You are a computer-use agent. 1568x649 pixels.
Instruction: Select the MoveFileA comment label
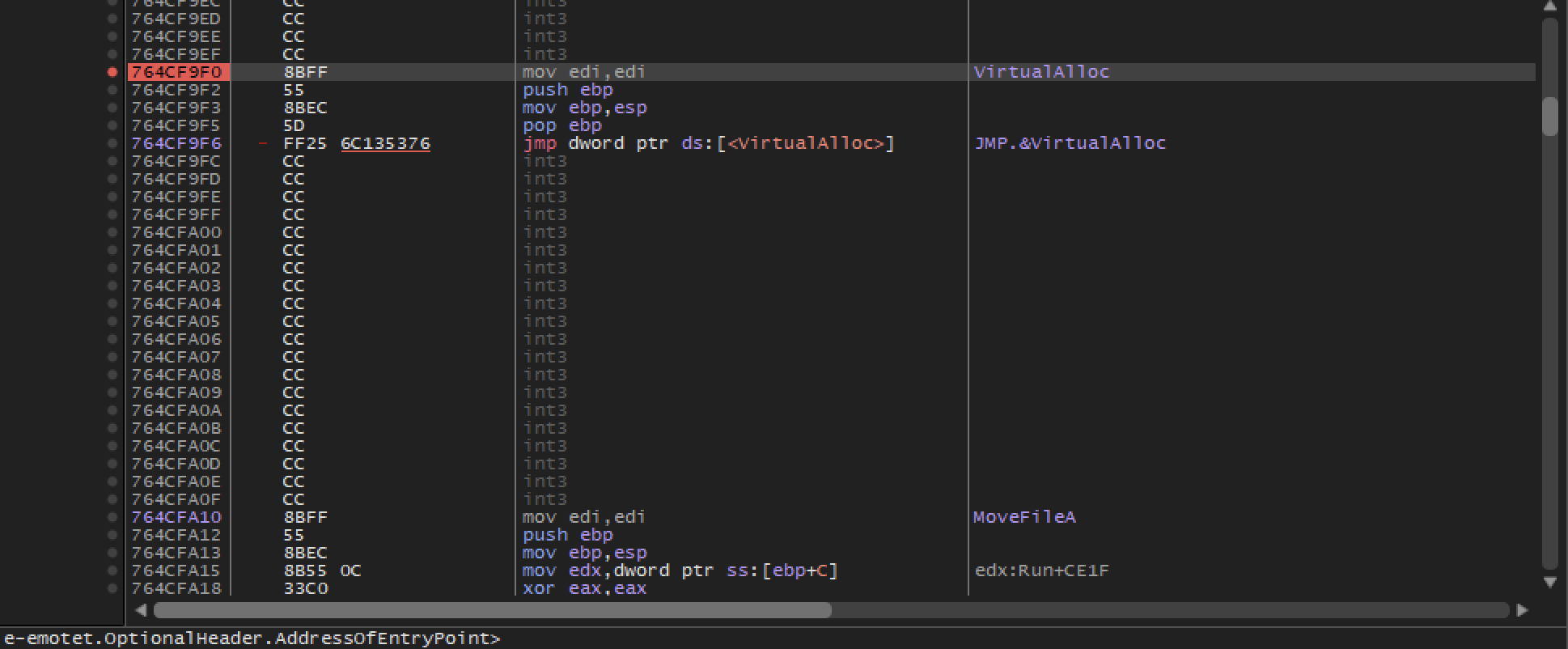(1024, 517)
